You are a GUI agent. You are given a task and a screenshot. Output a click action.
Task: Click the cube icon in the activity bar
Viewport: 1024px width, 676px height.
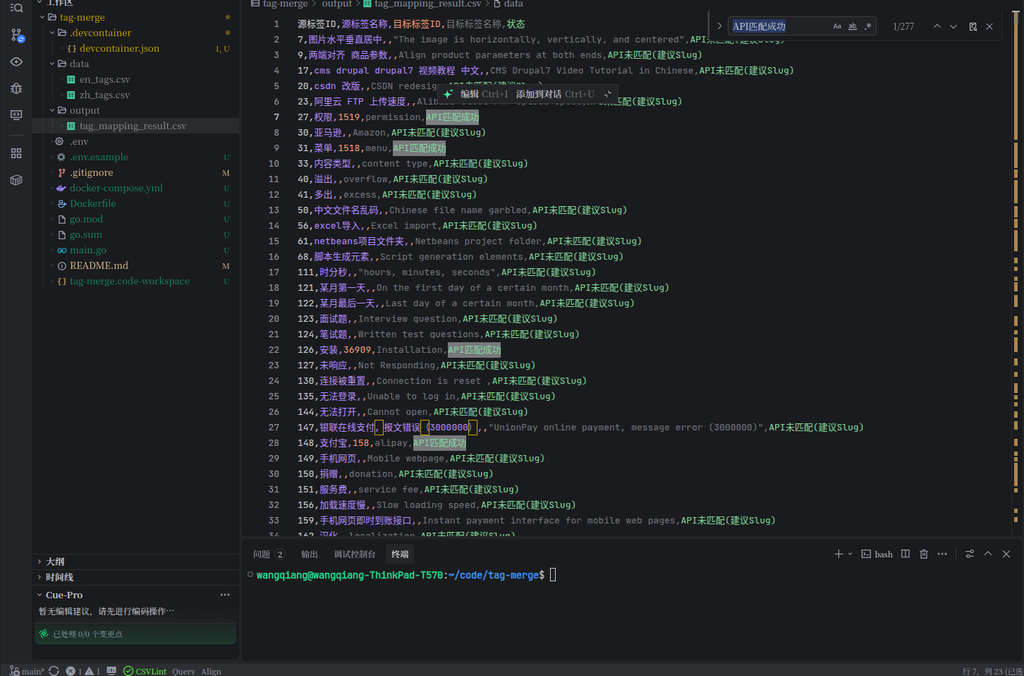[17, 180]
